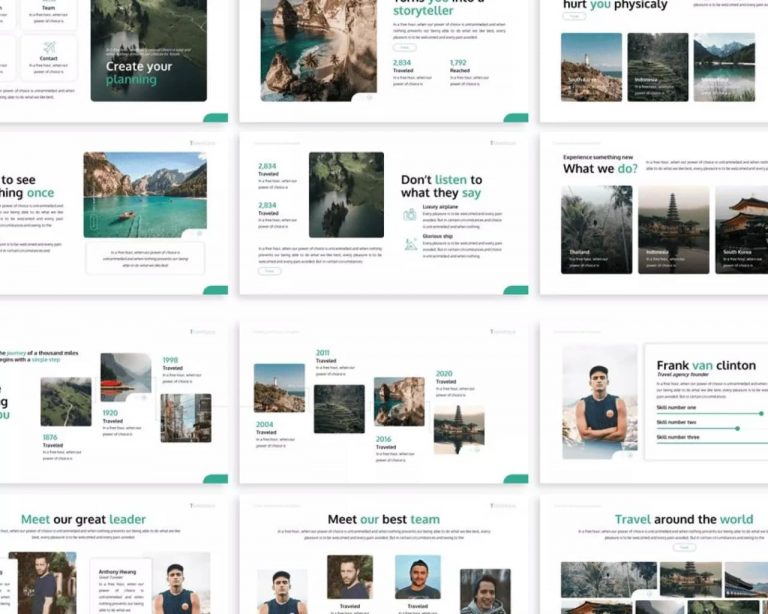This screenshot has height=614, width=768.
Task: Click the Indonesia temple card under 'What we do?'
Action: click(x=673, y=229)
